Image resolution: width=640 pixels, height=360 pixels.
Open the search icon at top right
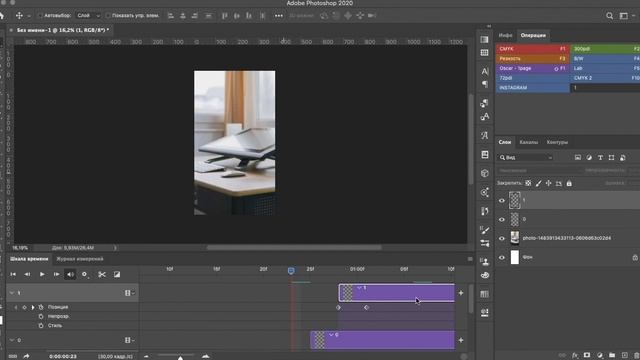coord(609,16)
